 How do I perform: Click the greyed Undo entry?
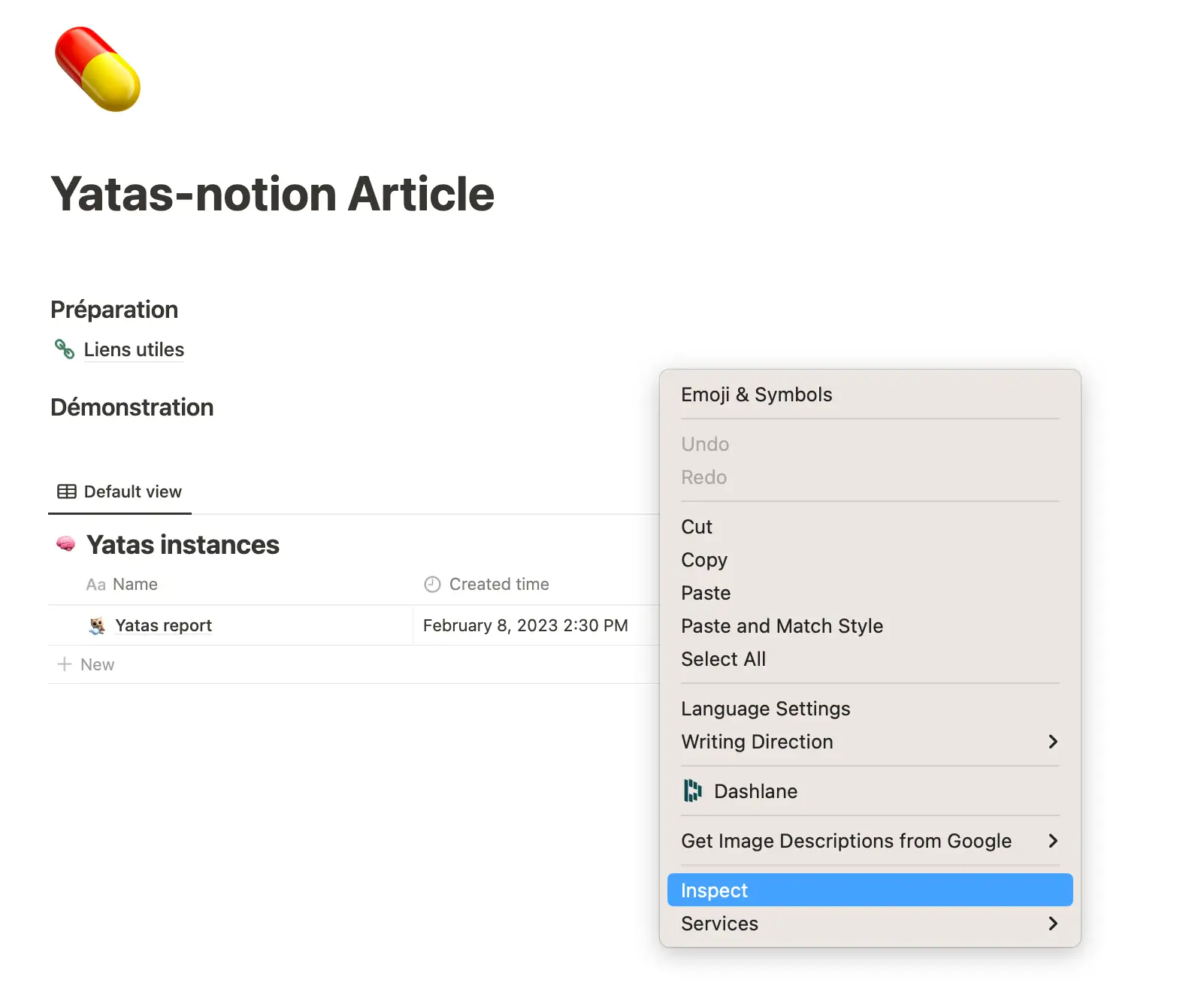click(870, 444)
